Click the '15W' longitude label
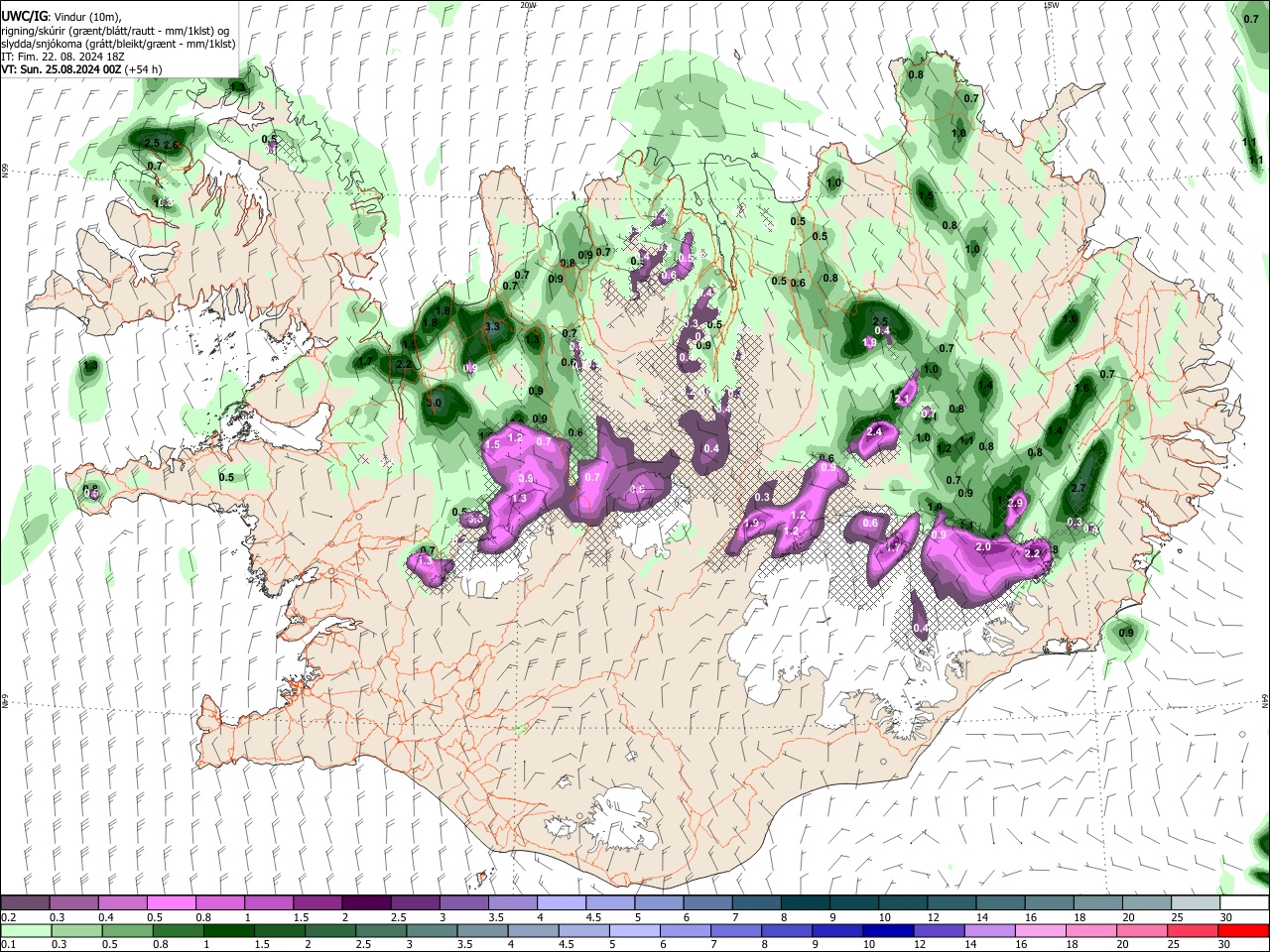 coord(1051,5)
